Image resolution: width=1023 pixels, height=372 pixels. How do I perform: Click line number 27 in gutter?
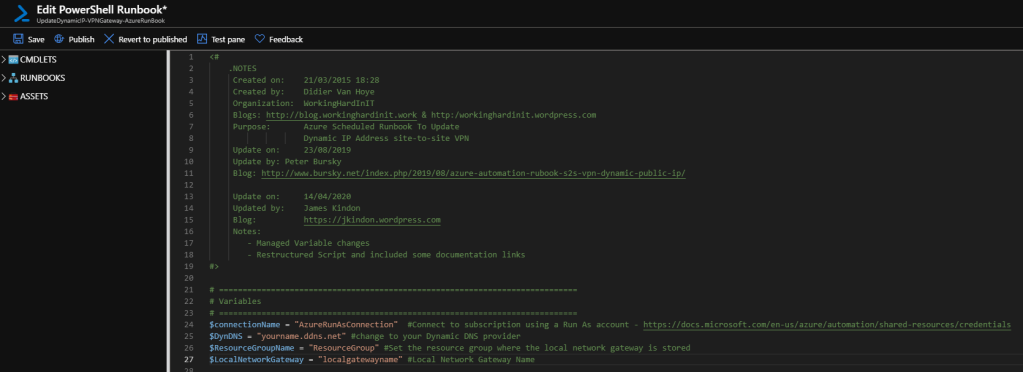coord(190,360)
